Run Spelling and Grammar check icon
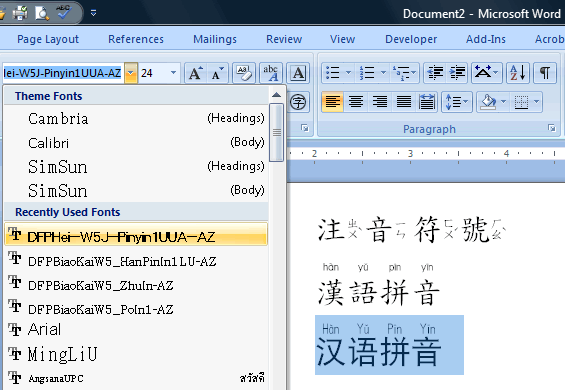The image size is (565, 390). click(64, 13)
